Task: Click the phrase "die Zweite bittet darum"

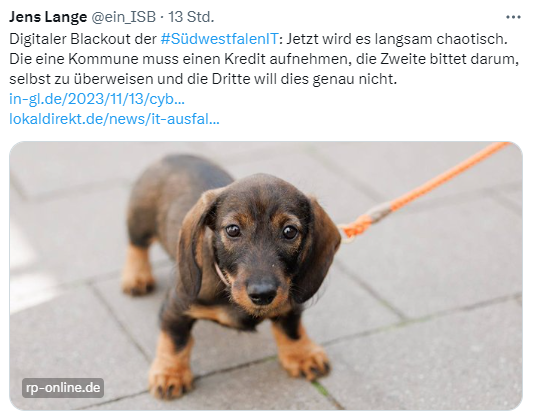Action: [435, 59]
